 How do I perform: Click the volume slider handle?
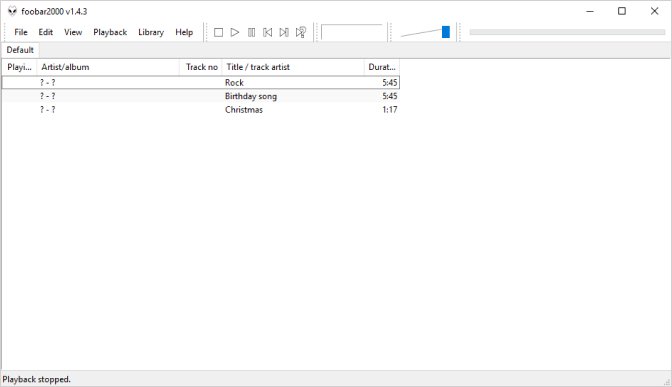click(446, 32)
